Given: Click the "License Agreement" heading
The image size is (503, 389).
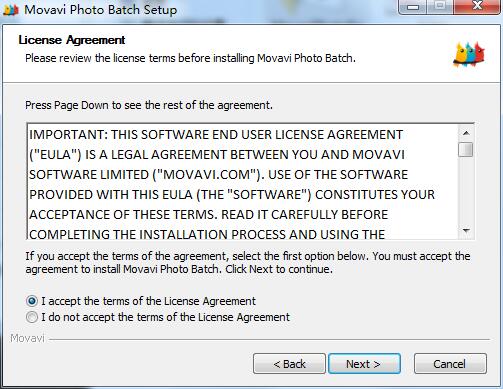Looking at the screenshot, I should coord(72,40).
